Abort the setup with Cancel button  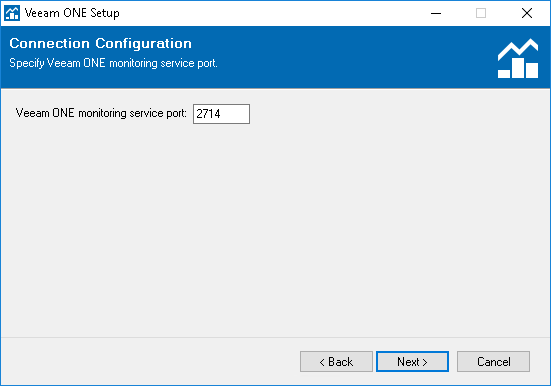(x=493, y=361)
